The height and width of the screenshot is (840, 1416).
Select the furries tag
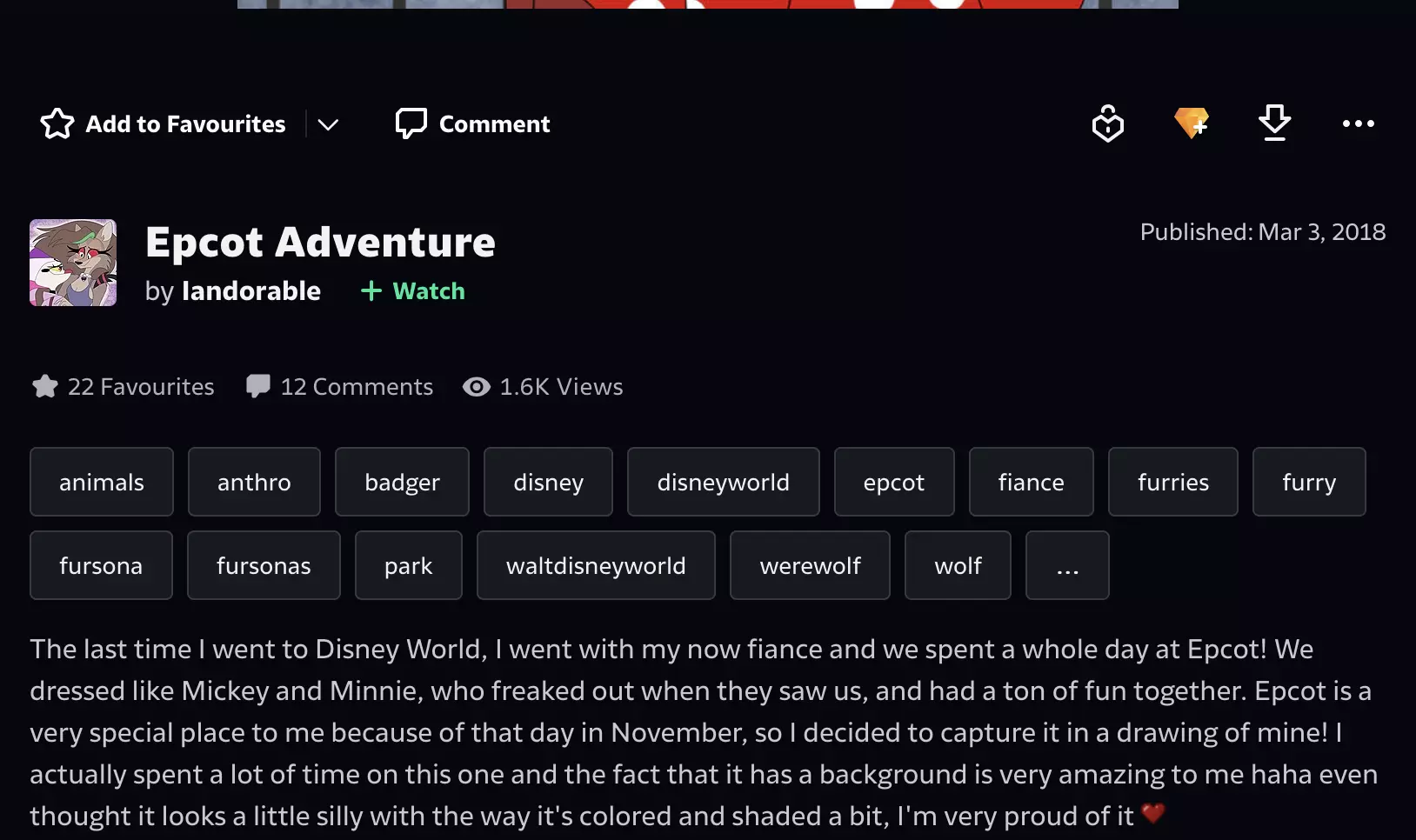pyautogui.click(x=1173, y=482)
